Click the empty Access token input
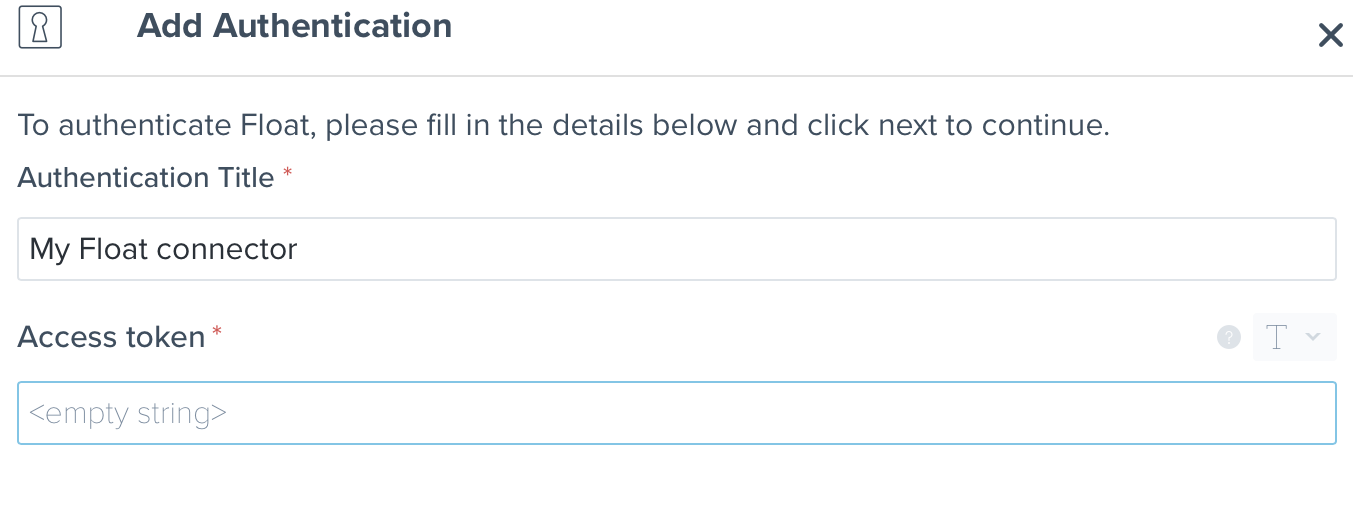 tap(676, 413)
